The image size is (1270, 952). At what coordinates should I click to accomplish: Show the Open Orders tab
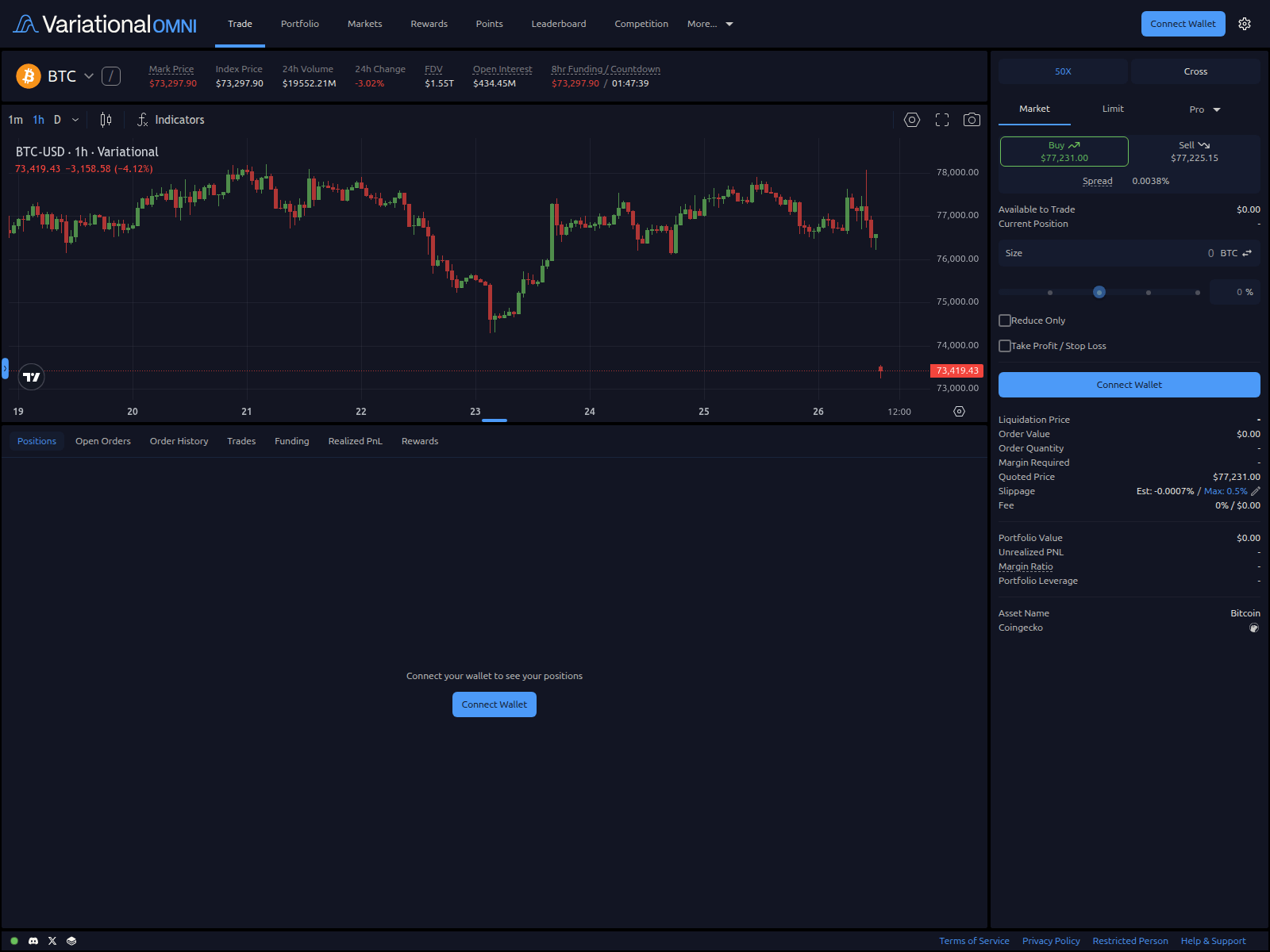[103, 441]
